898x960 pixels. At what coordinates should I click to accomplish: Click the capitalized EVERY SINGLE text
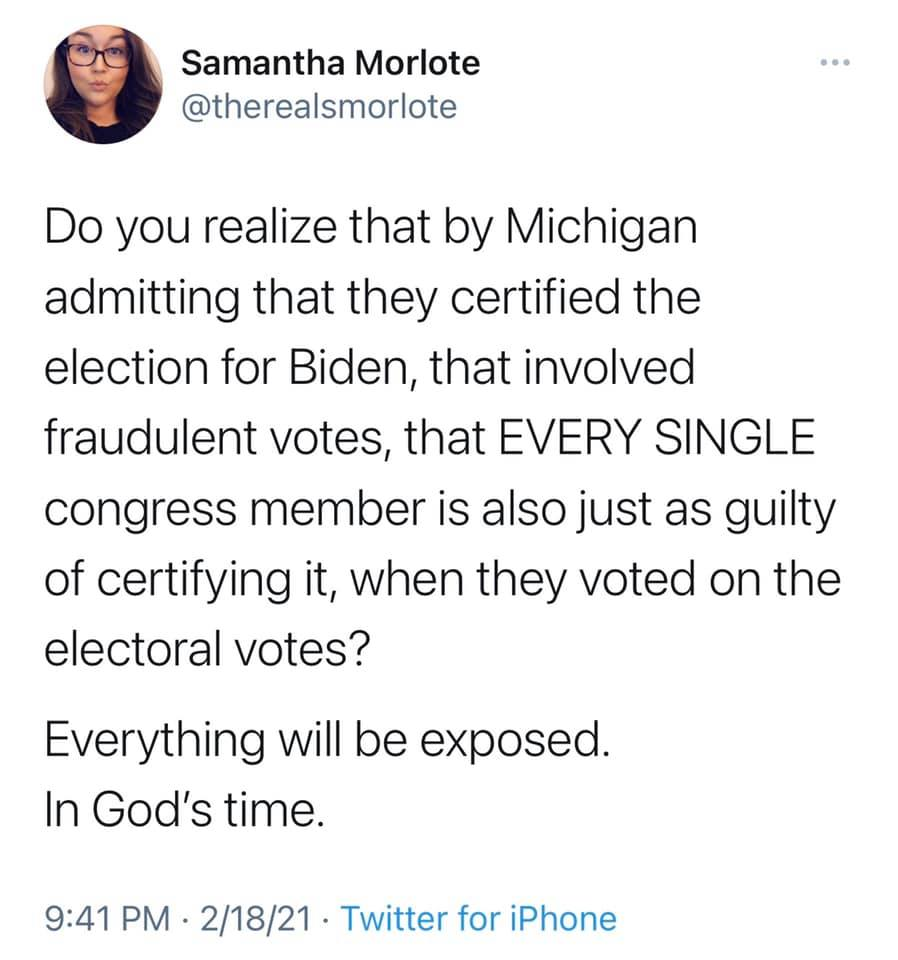pyautogui.click(x=659, y=440)
